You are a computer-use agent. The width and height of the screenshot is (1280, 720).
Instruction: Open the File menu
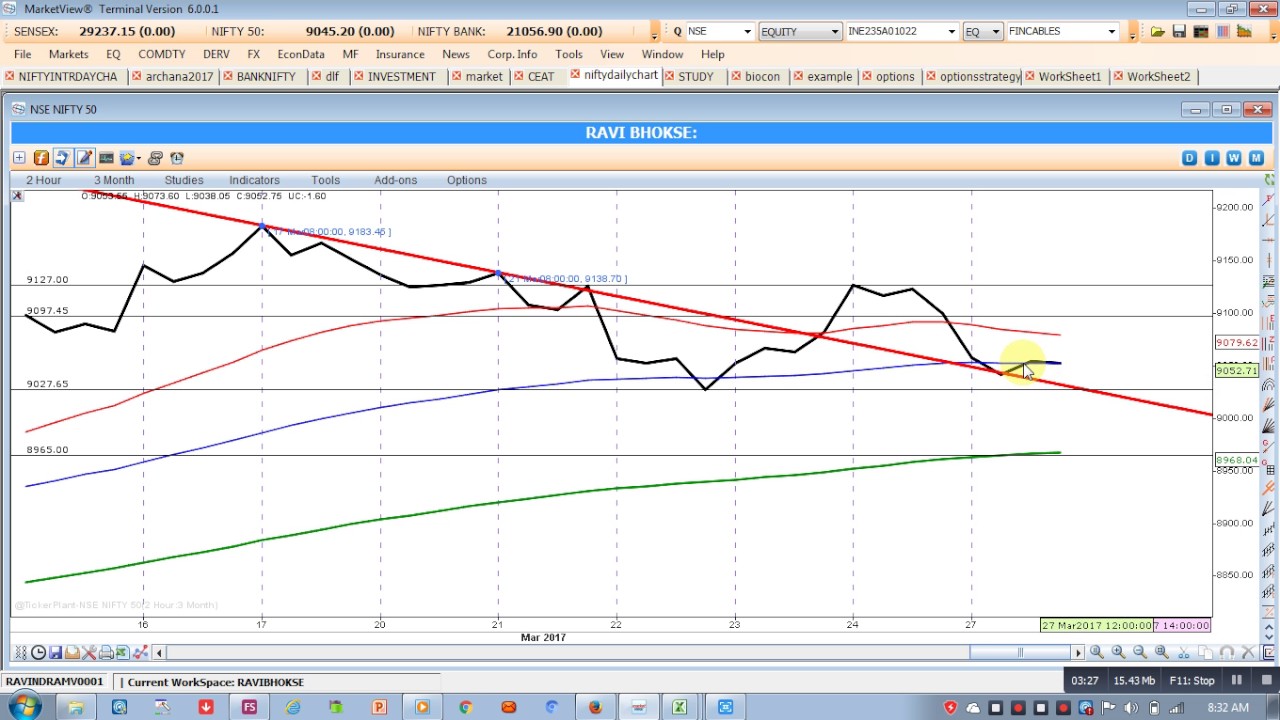point(22,54)
